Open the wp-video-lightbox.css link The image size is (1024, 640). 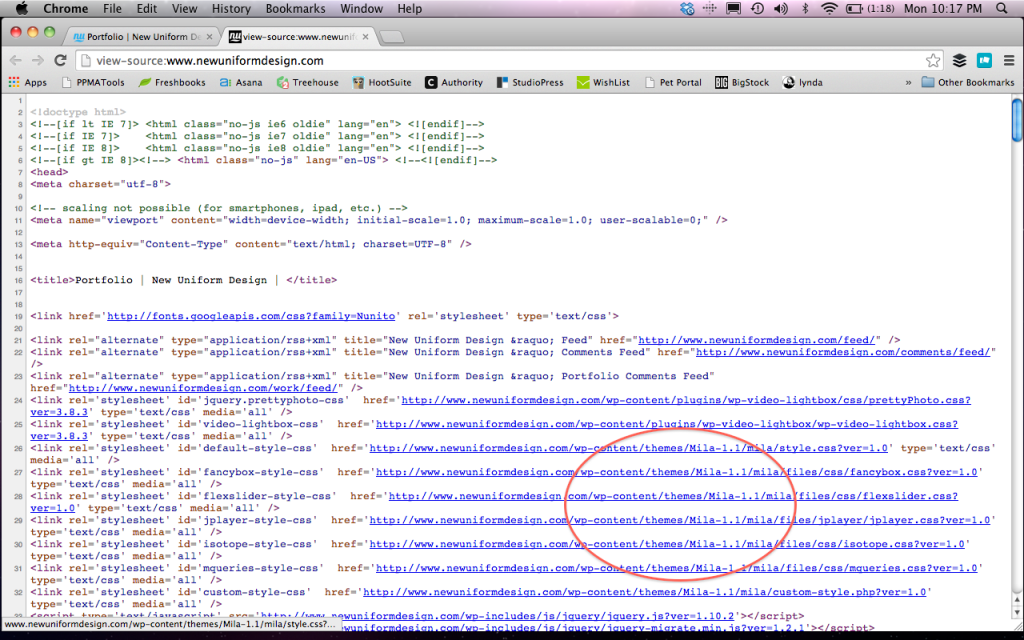pyautogui.click(x=667, y=424)
